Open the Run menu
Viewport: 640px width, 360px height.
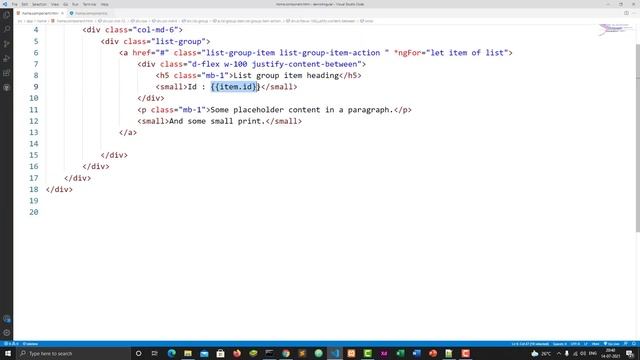coord(75,4)
